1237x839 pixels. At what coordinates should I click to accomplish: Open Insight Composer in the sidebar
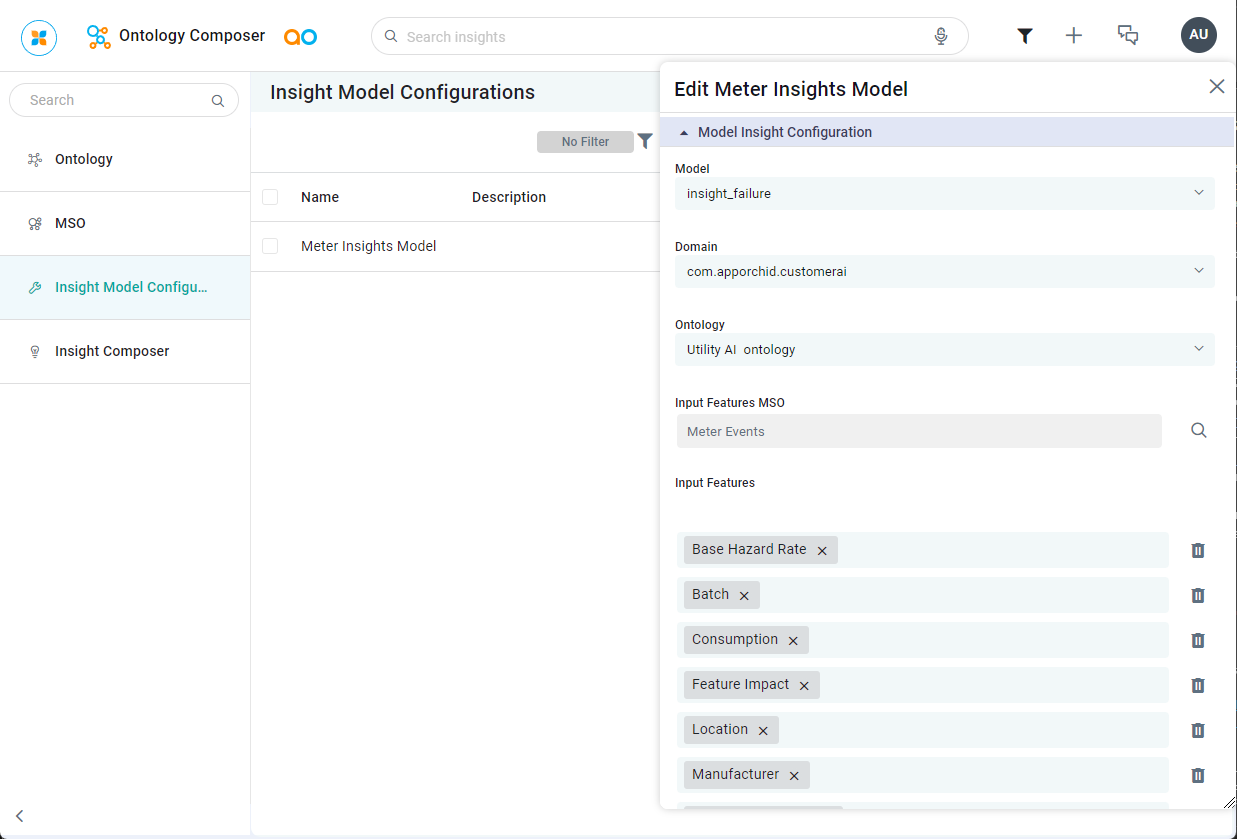(x=112, y=351)
